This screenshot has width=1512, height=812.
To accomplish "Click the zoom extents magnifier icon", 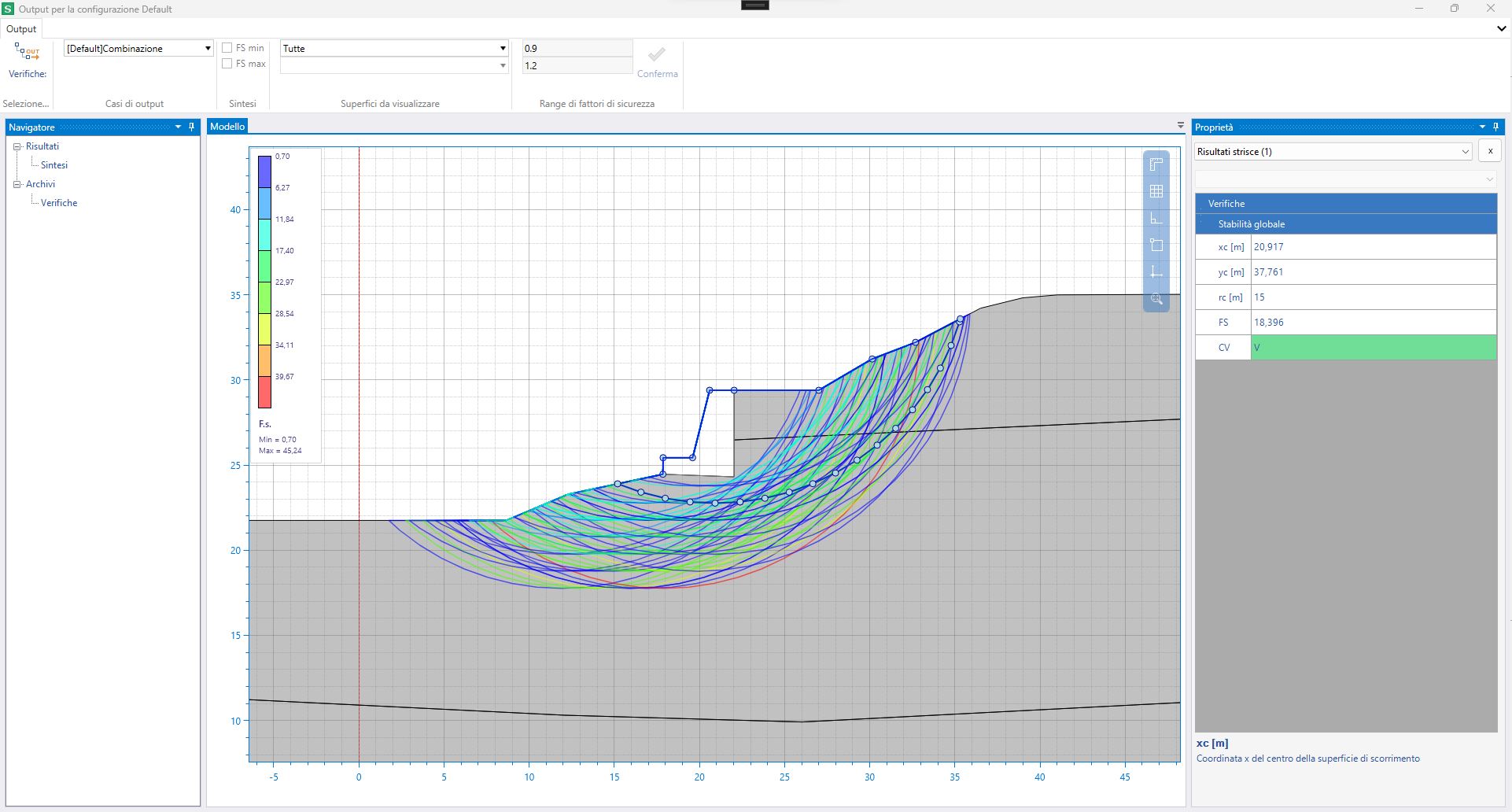I will tap(1156, 299).
